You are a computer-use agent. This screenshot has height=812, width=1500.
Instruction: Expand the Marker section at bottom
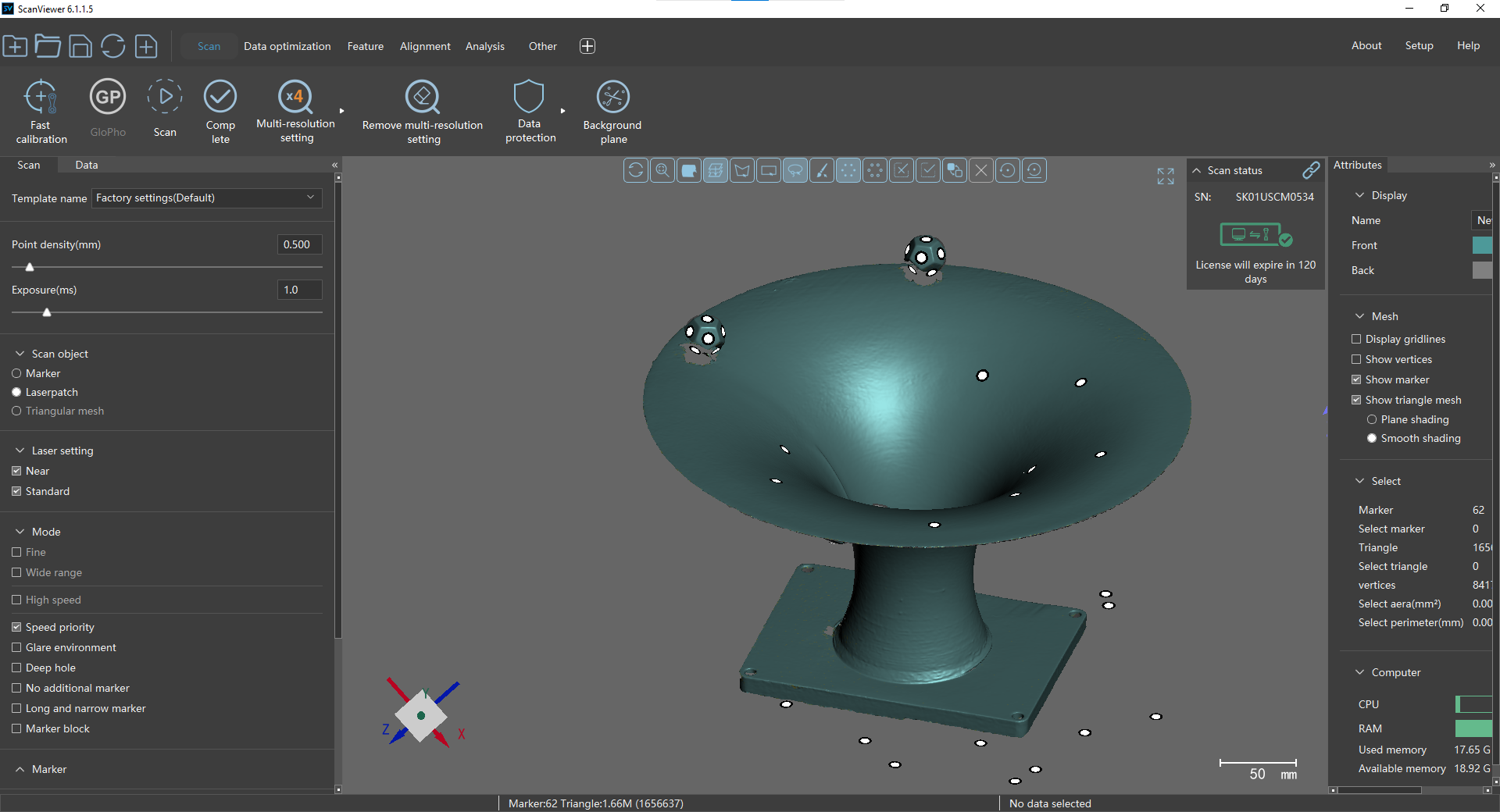20,769
